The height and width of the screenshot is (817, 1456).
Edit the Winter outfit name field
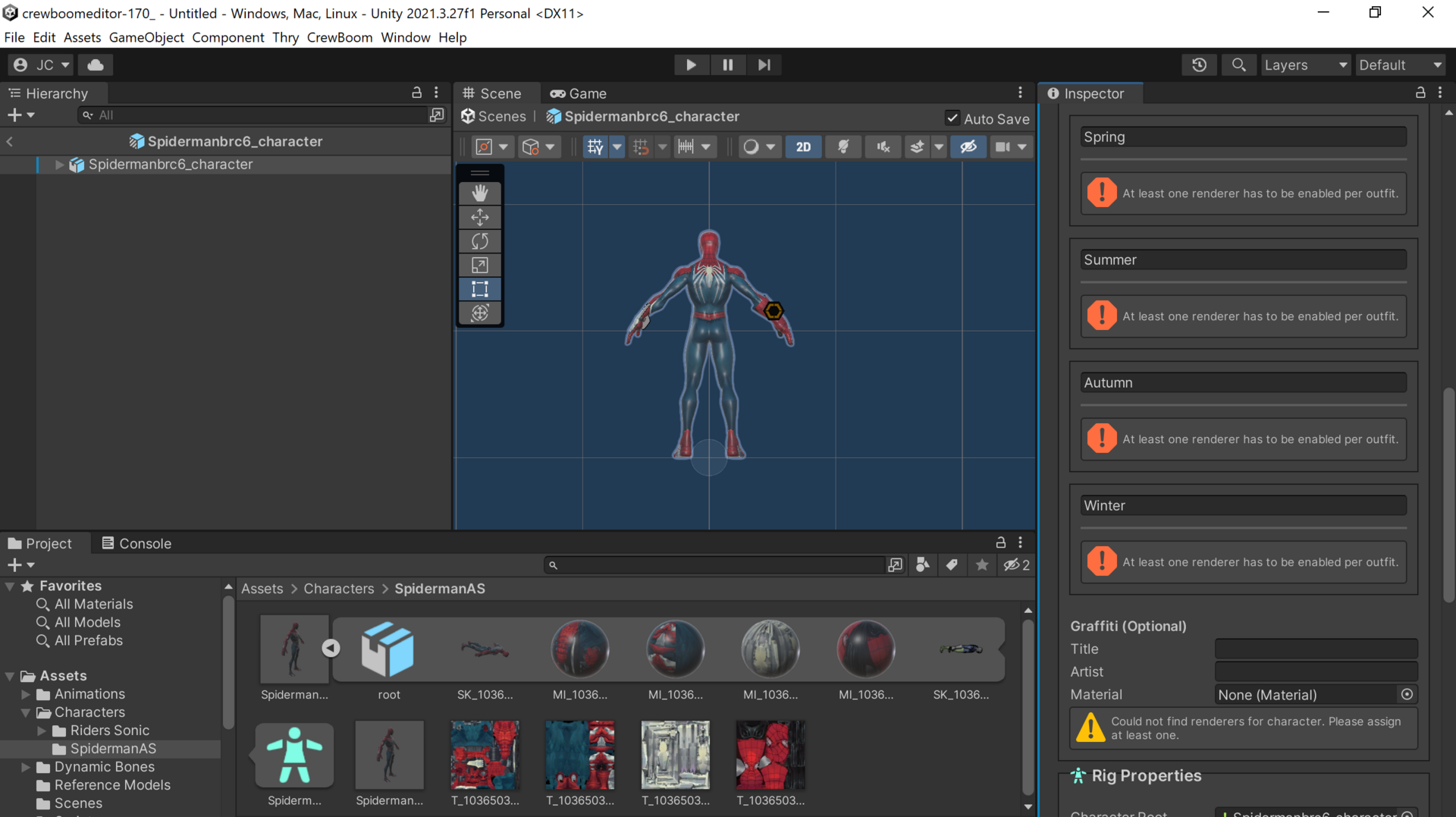point(1243,505)
